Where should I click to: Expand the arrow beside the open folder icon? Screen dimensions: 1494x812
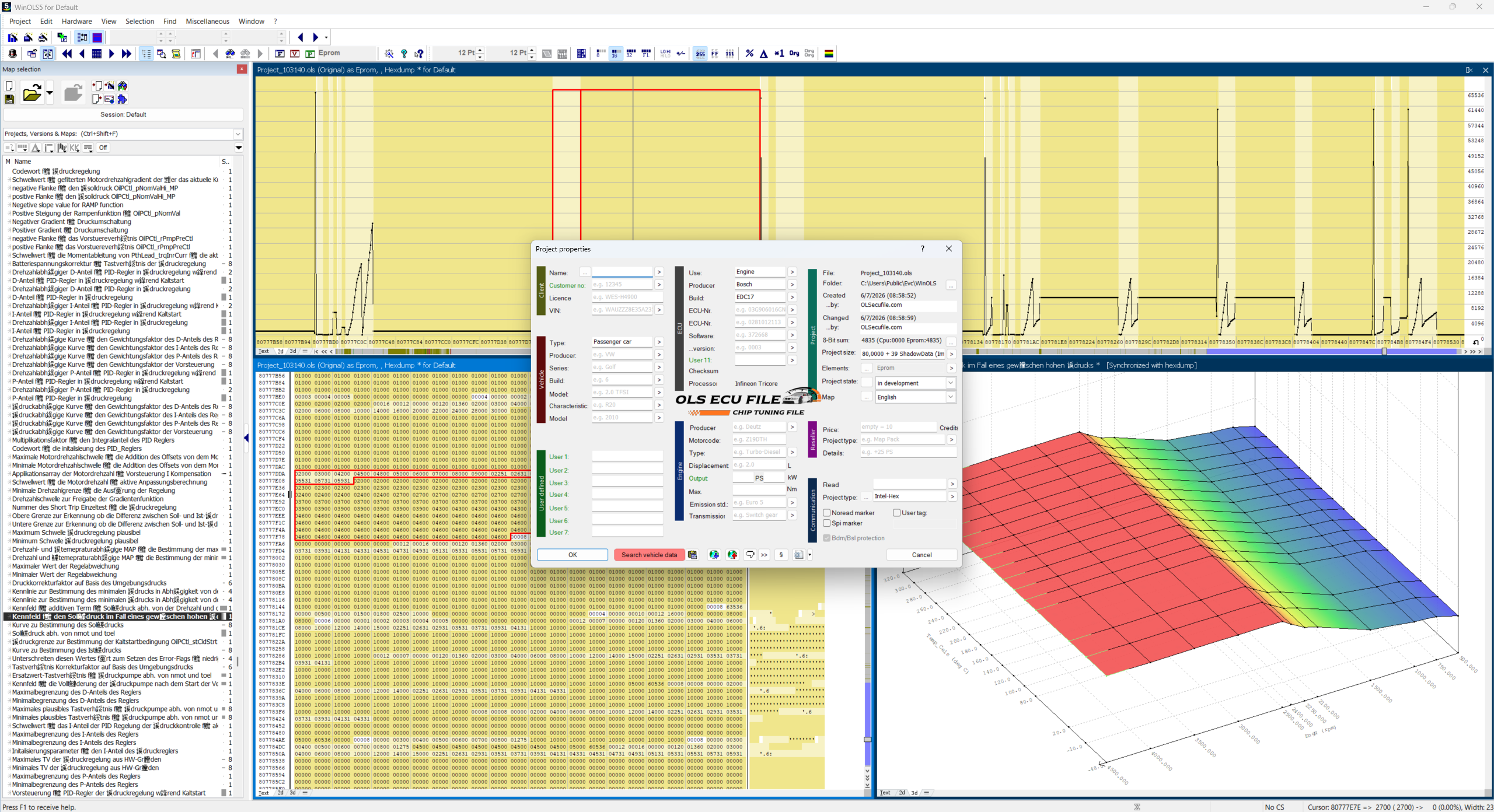click(50, 93)
